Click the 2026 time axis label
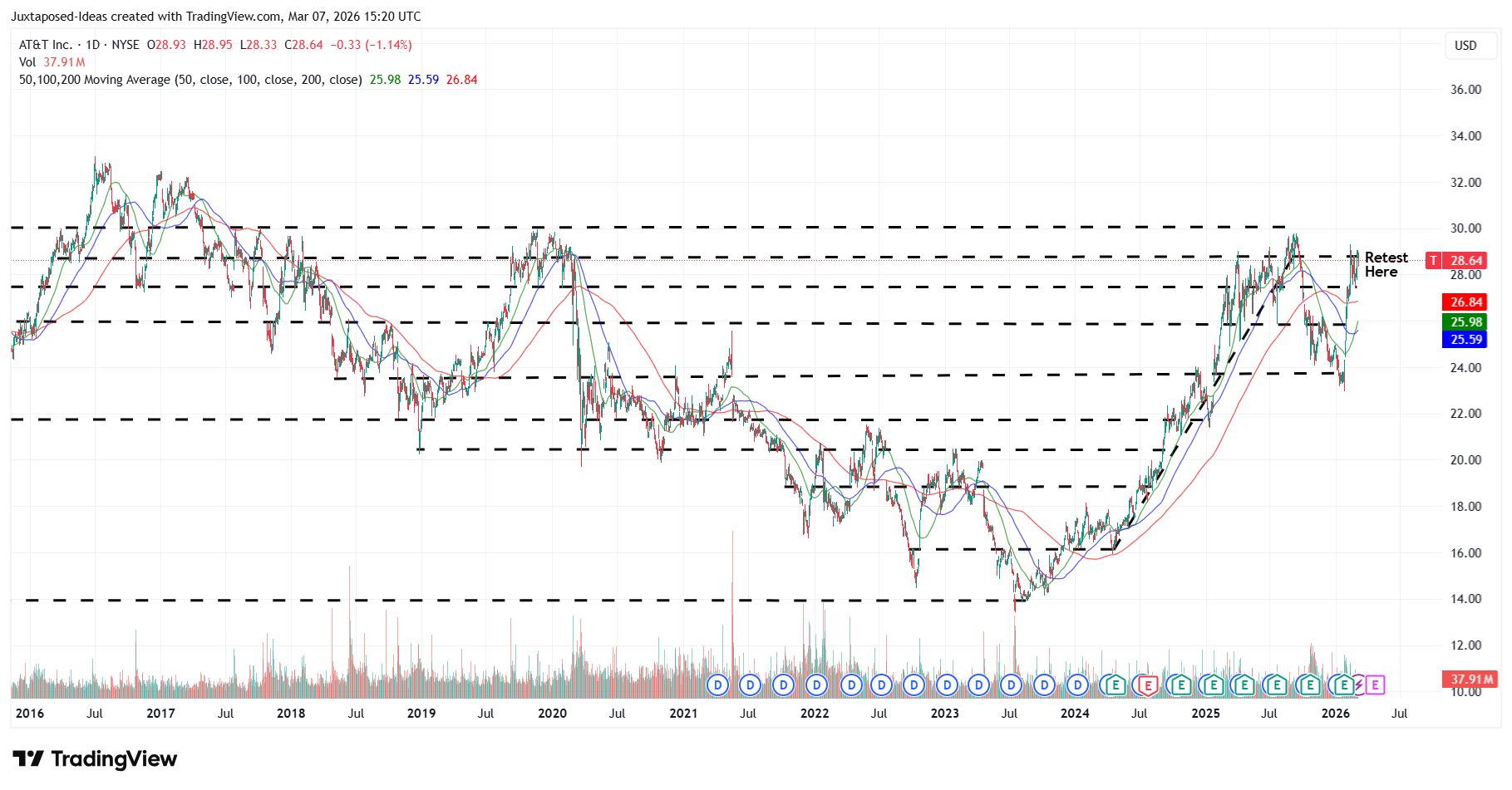1512x790 pixels. tap(1336, 714)
